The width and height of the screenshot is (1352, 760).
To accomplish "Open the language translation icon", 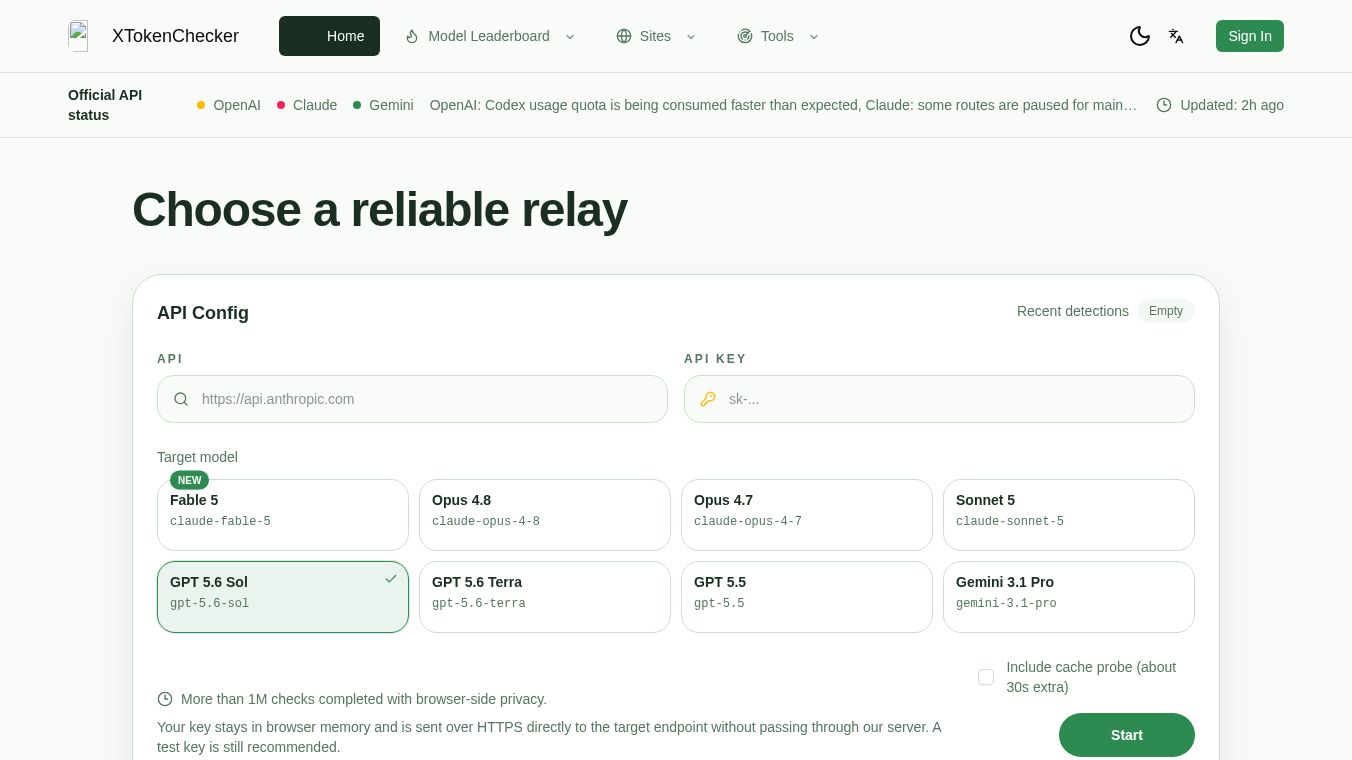I will (x=1176, y=36).
